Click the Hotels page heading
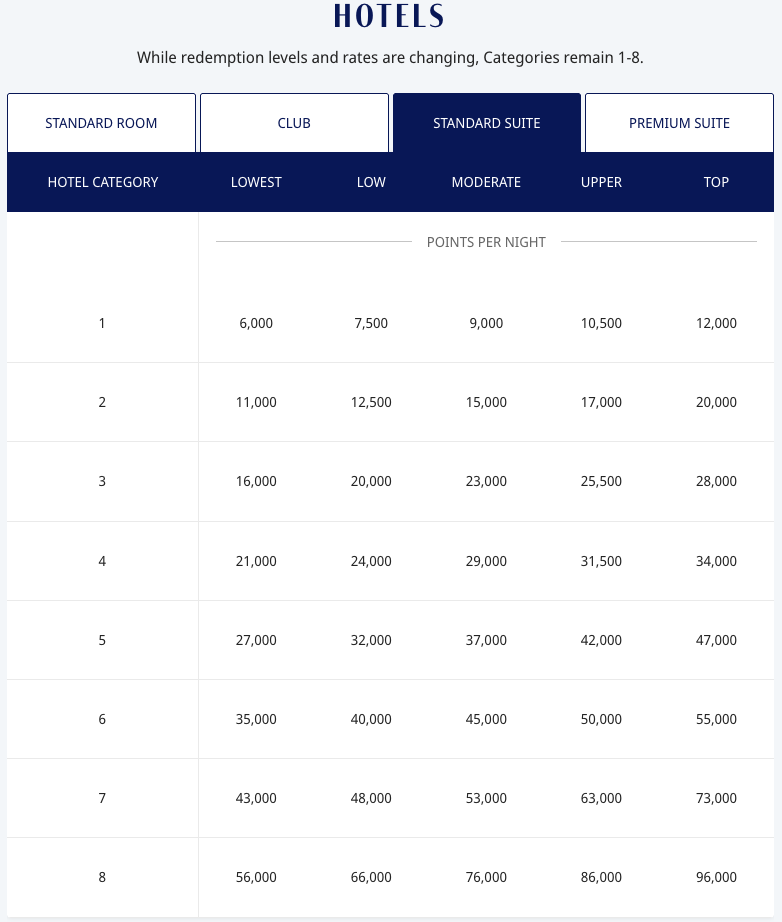782x922 pixels. point(389,17)
